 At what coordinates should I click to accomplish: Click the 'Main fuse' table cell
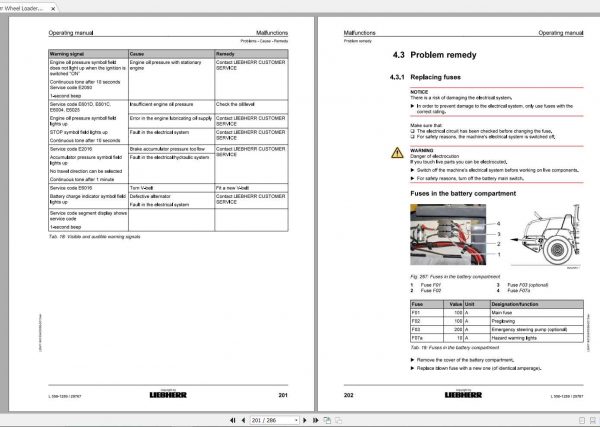tap(537, 313)
